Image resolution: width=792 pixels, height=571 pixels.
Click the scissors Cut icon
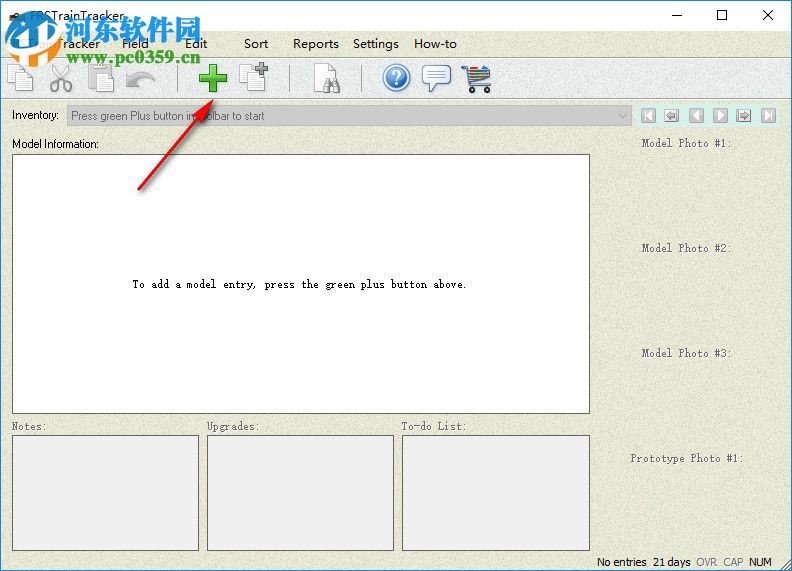[61, 79]
